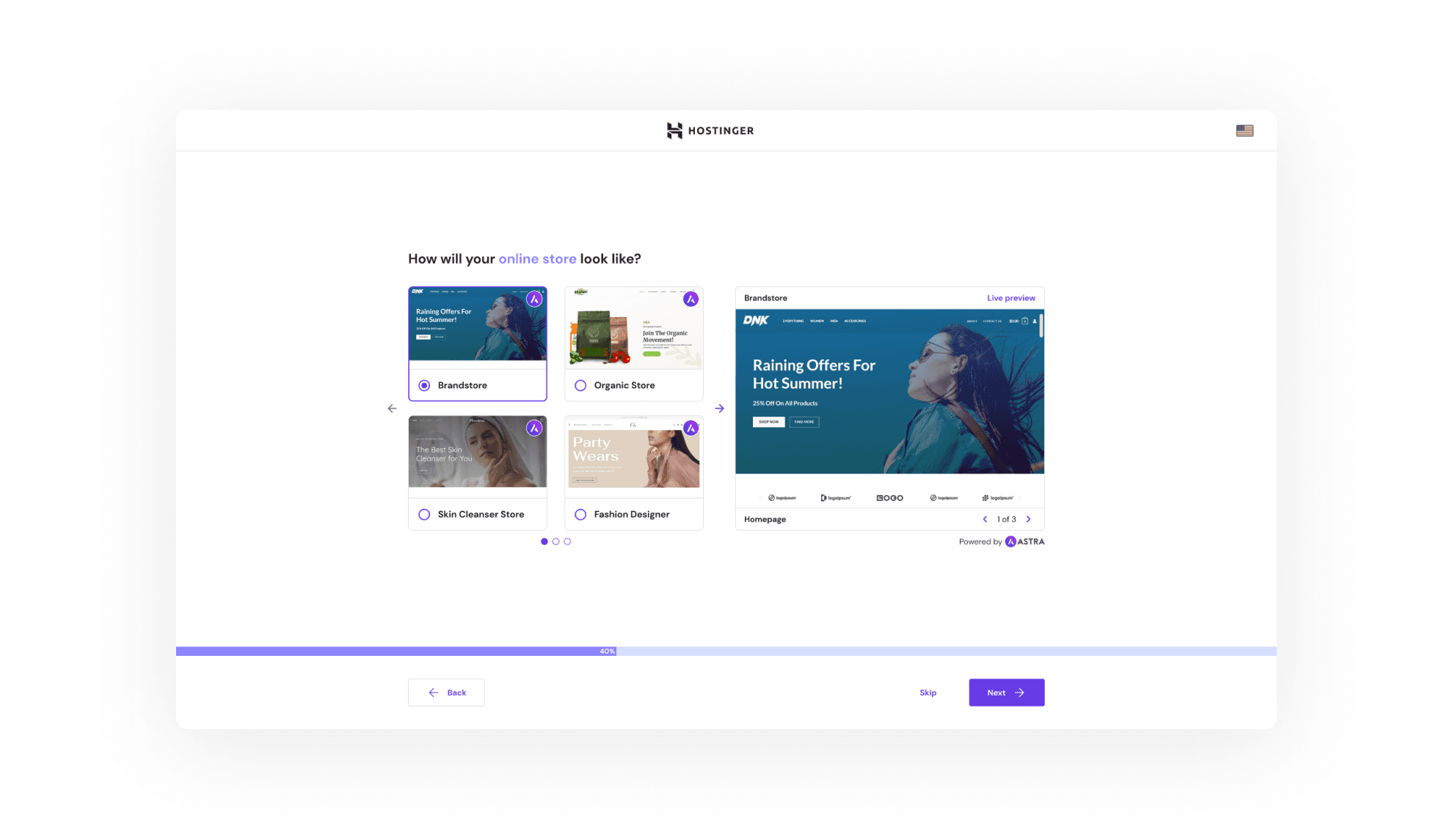
Task: Pick the Fashion Designer radio option
Action: [x=580, y=515]
